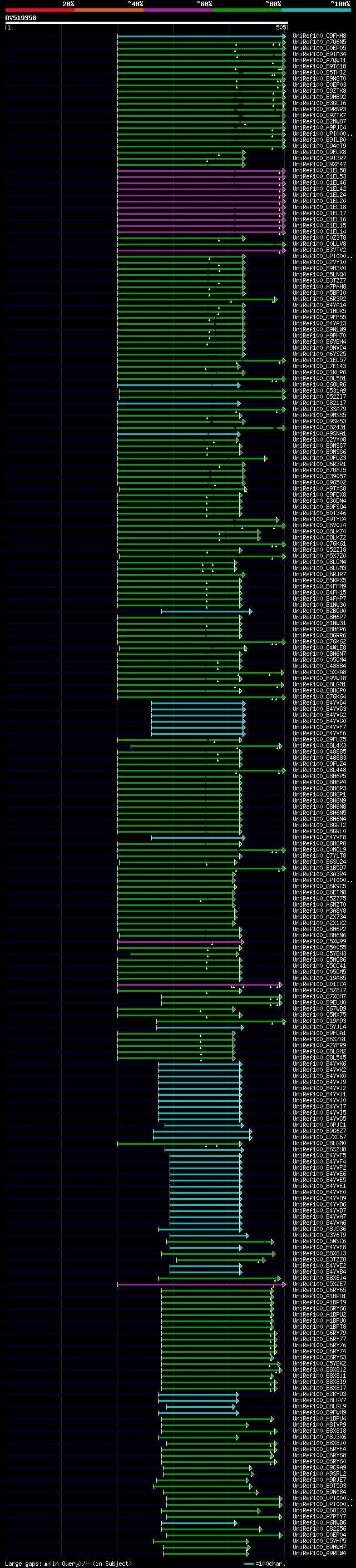Select label UniRef100_Q1EL57

click(319, 360)
